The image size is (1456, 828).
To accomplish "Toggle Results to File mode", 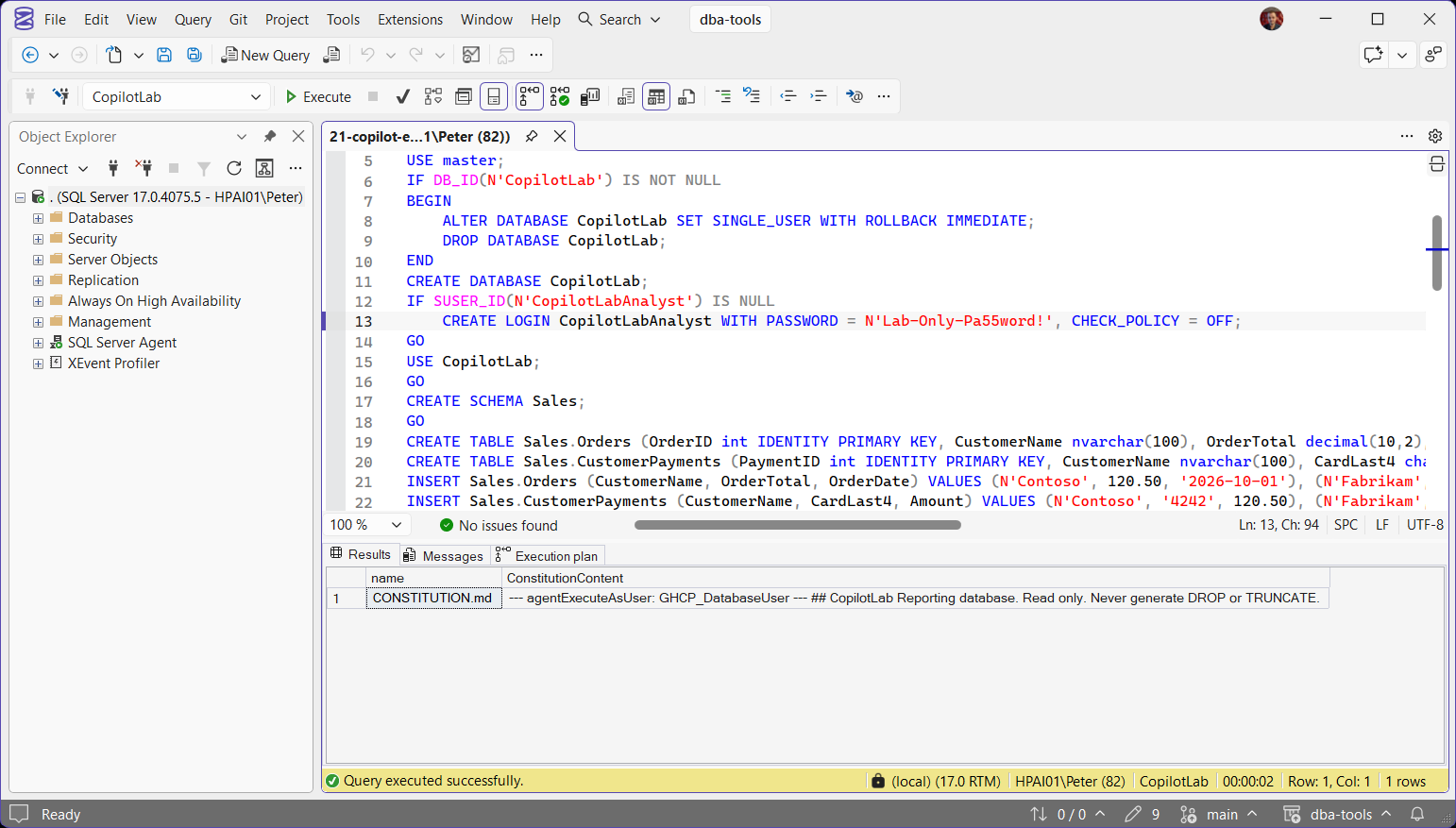I will point(687,96).
